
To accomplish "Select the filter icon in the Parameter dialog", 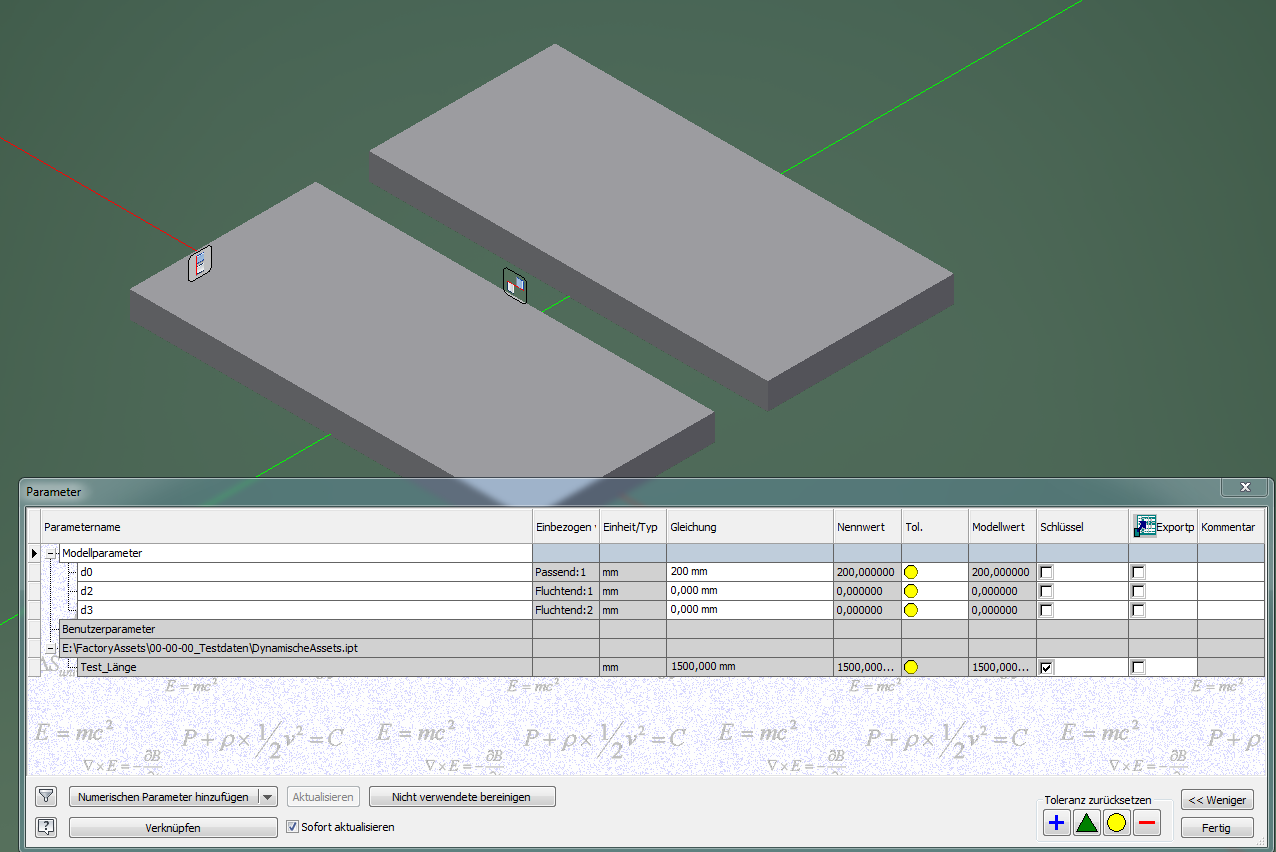I will [45, 796].
